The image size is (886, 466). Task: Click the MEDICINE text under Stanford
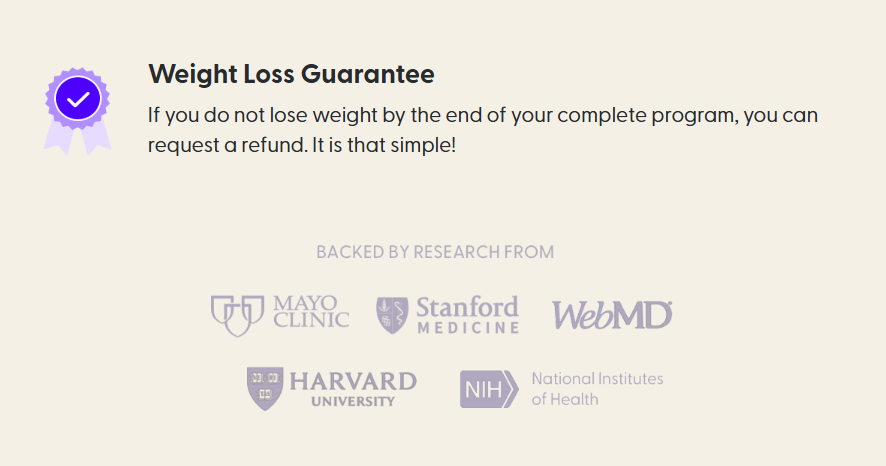click(x=468, y=328)
